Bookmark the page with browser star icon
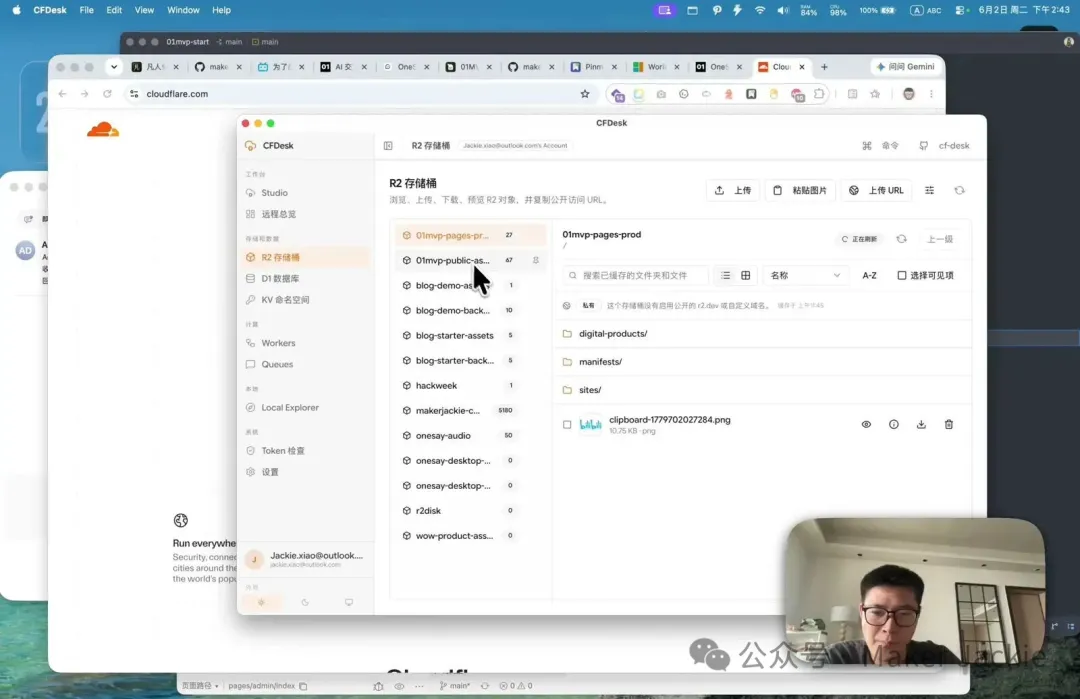The width and height of the screenshot is (1080, 699). point(585,94)
